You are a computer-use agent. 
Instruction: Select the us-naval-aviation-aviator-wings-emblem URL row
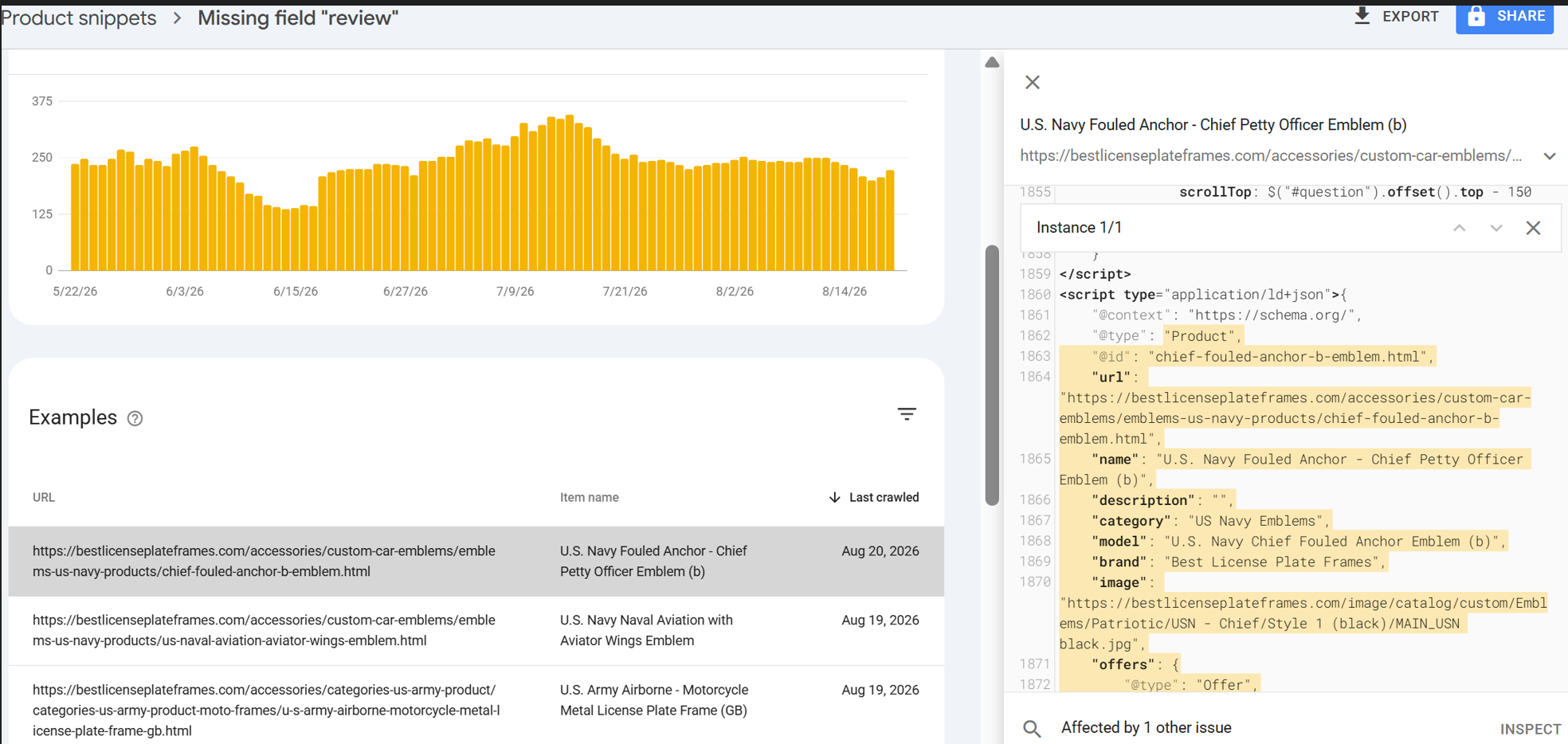click(476, 630)
